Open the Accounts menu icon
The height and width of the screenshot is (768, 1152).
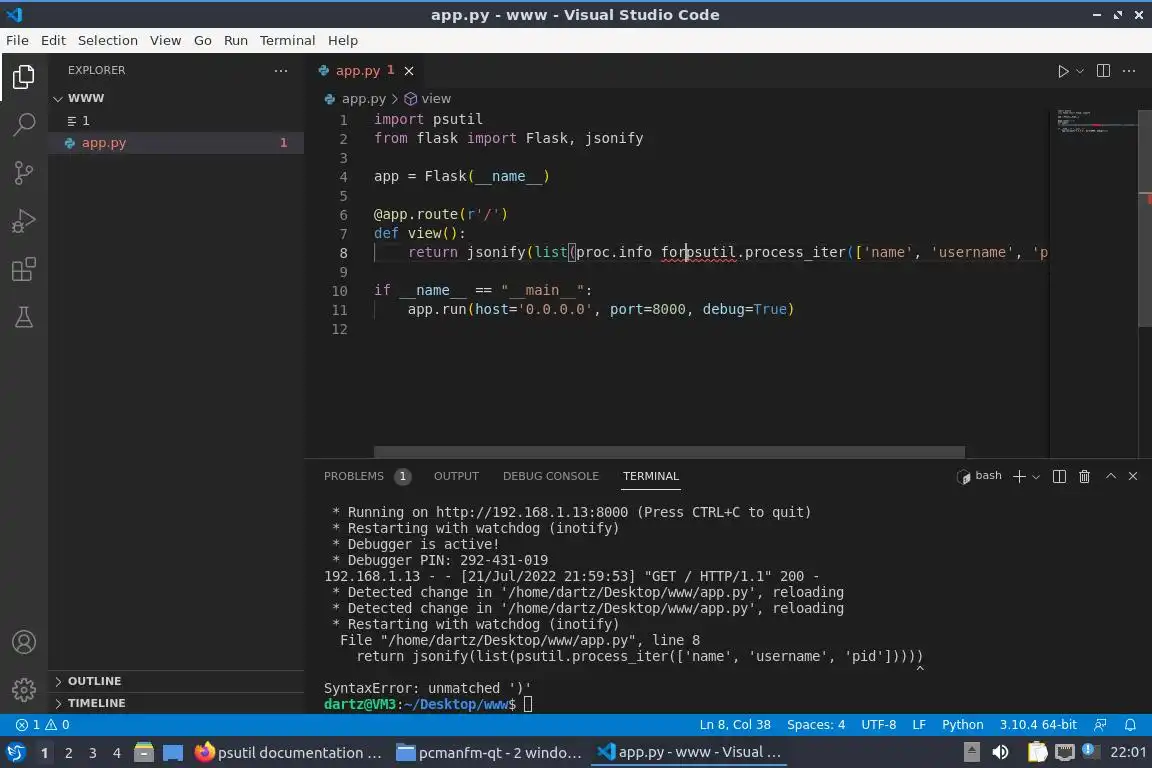click(24, 642)
